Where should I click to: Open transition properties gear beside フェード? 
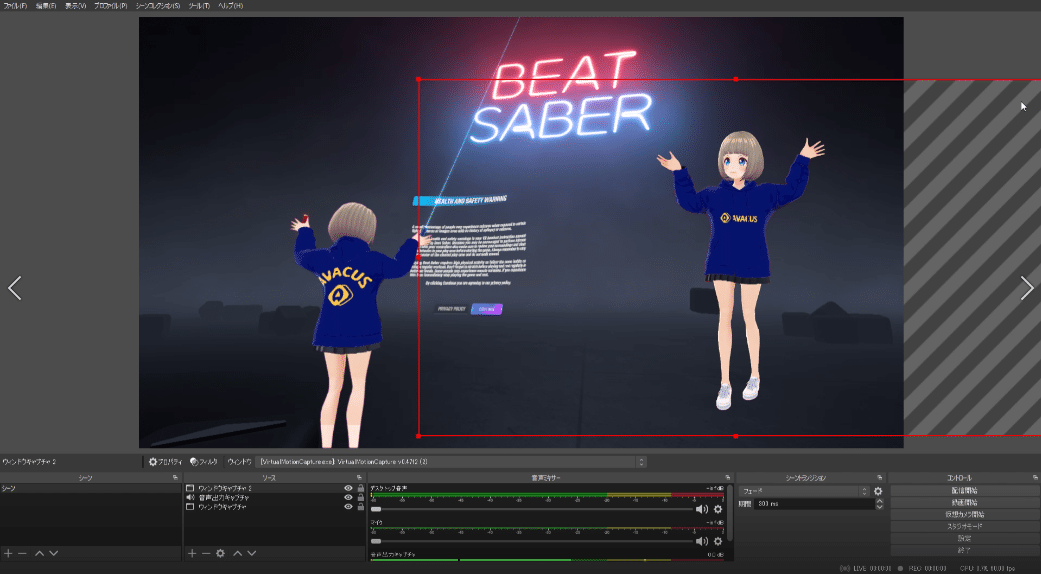(x=878, y=492)
